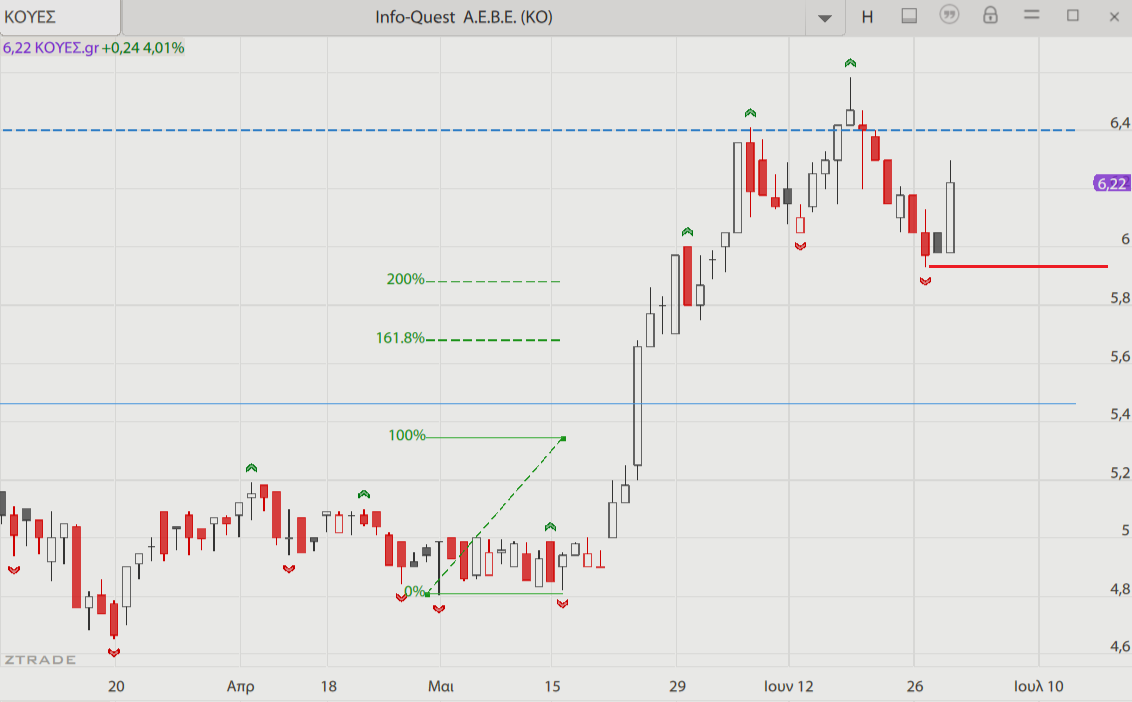Click the 4,8 price axis label

click(1120, 589)
